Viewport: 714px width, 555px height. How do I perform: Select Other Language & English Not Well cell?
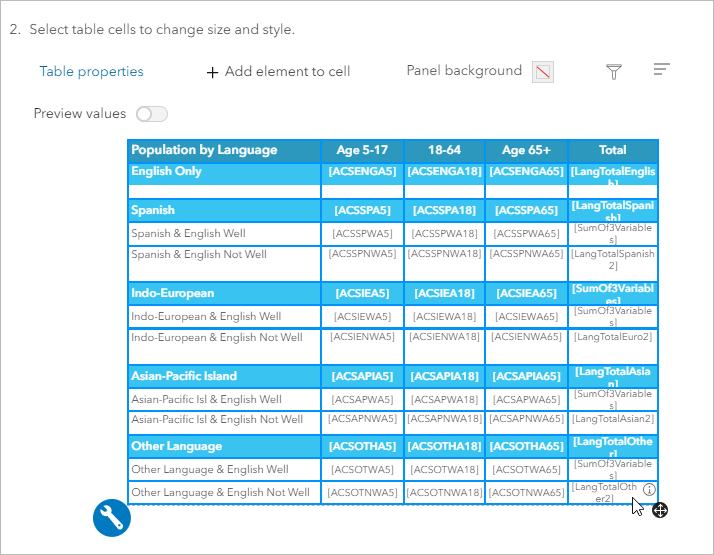pos(224,493)
